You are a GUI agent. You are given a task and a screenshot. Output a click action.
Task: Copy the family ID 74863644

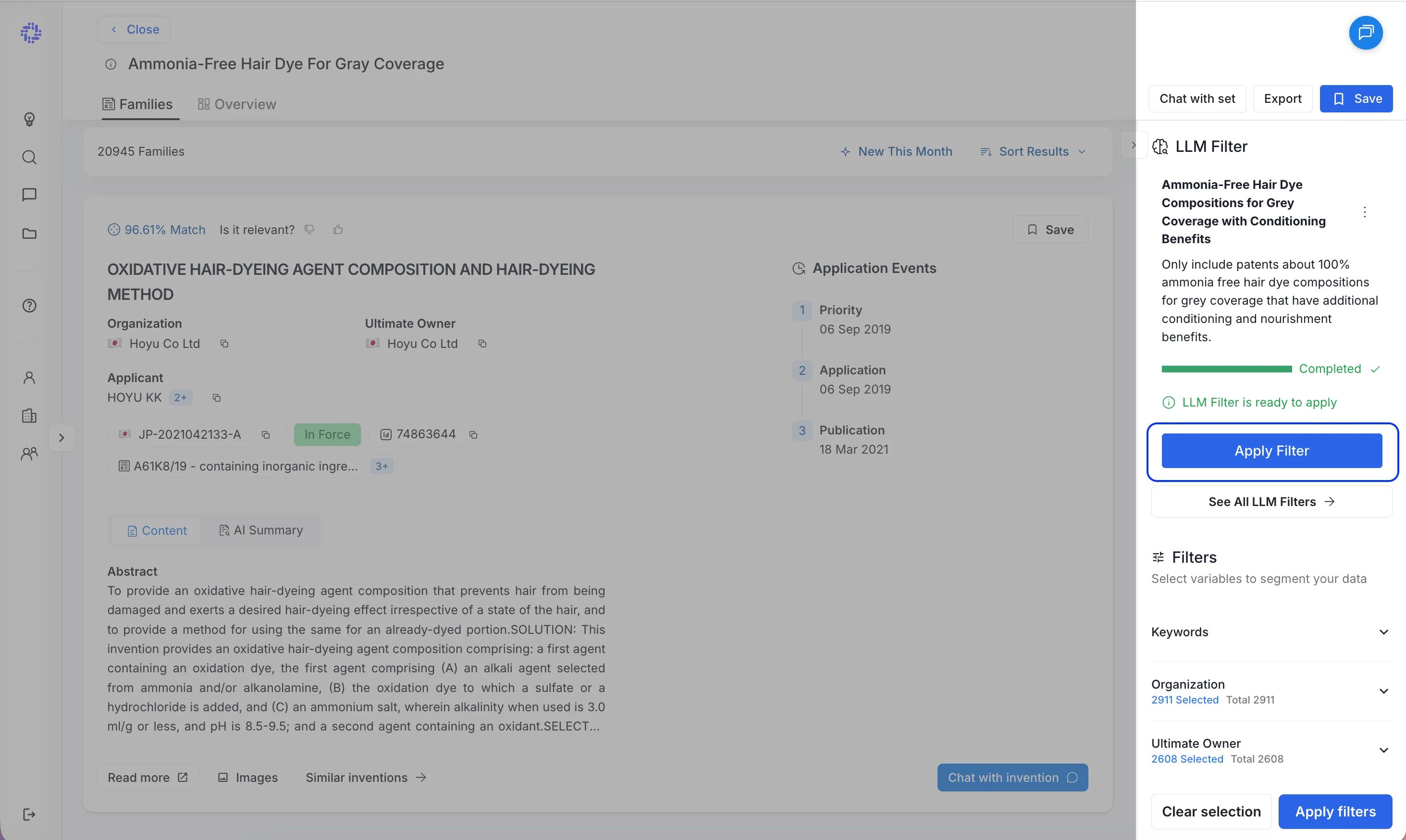click(x=473, y=435)
